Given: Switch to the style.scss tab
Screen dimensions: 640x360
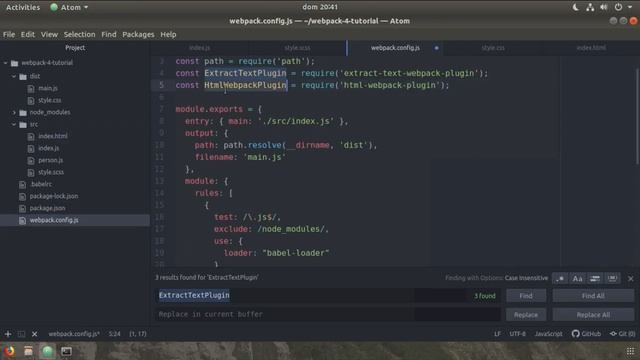Looking at the screenshot, I should click(297, 48).
